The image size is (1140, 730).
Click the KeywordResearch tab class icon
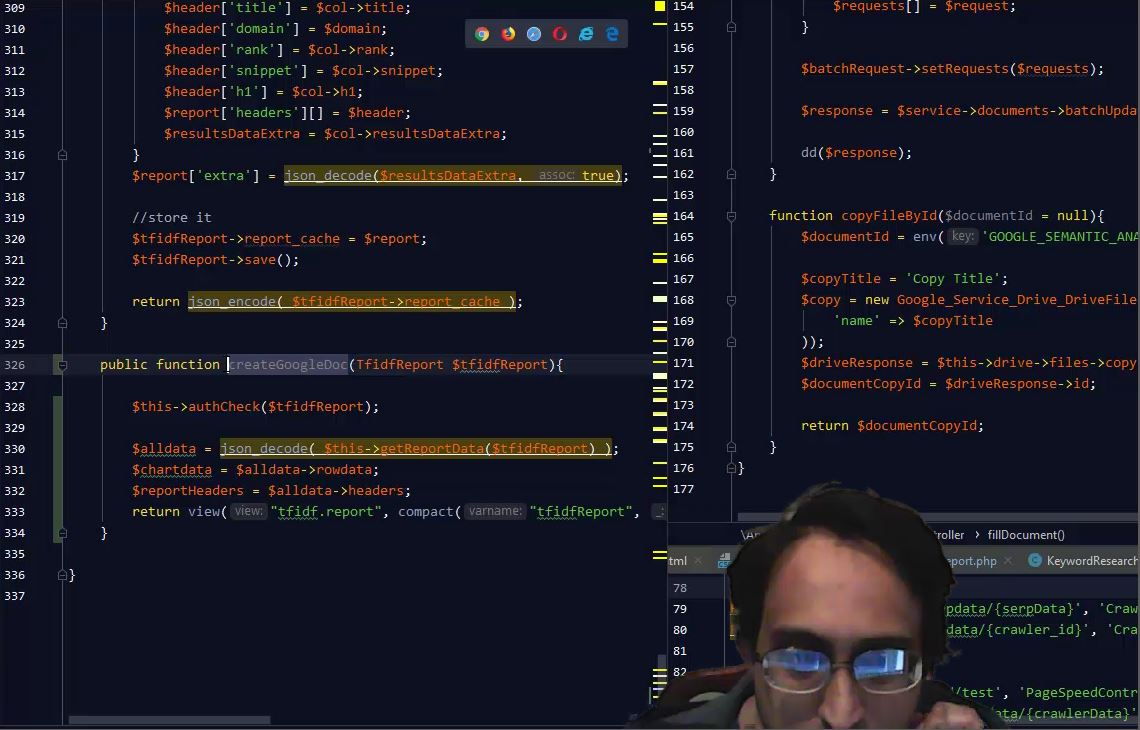(1035, 561)
